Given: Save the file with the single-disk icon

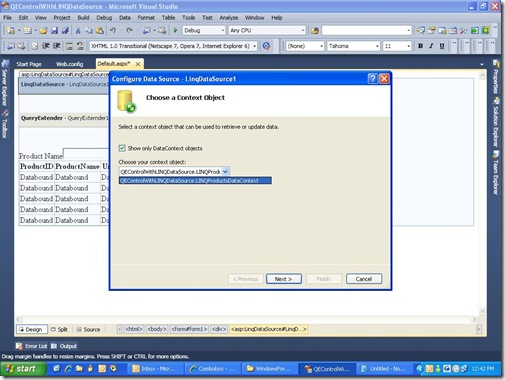Looking at the screenshot, I should point(54,30).
